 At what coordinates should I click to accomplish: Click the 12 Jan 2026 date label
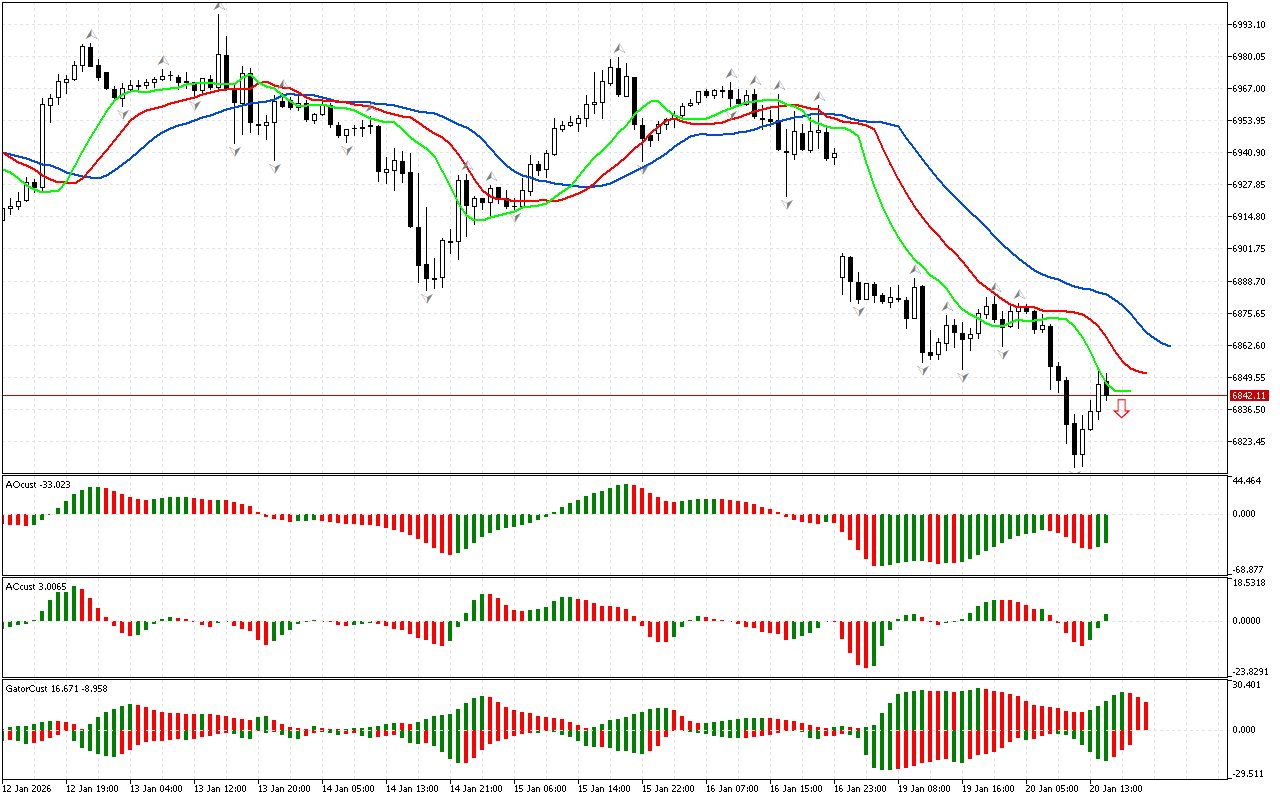click(28, 788)
